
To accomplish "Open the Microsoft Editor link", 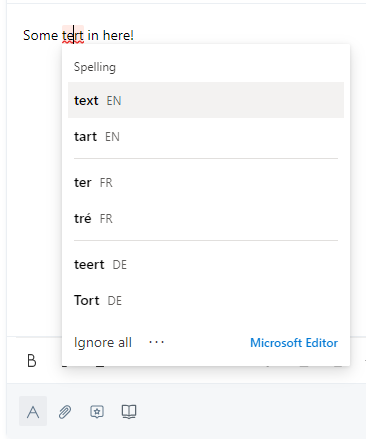I will [x=294, y=343].
